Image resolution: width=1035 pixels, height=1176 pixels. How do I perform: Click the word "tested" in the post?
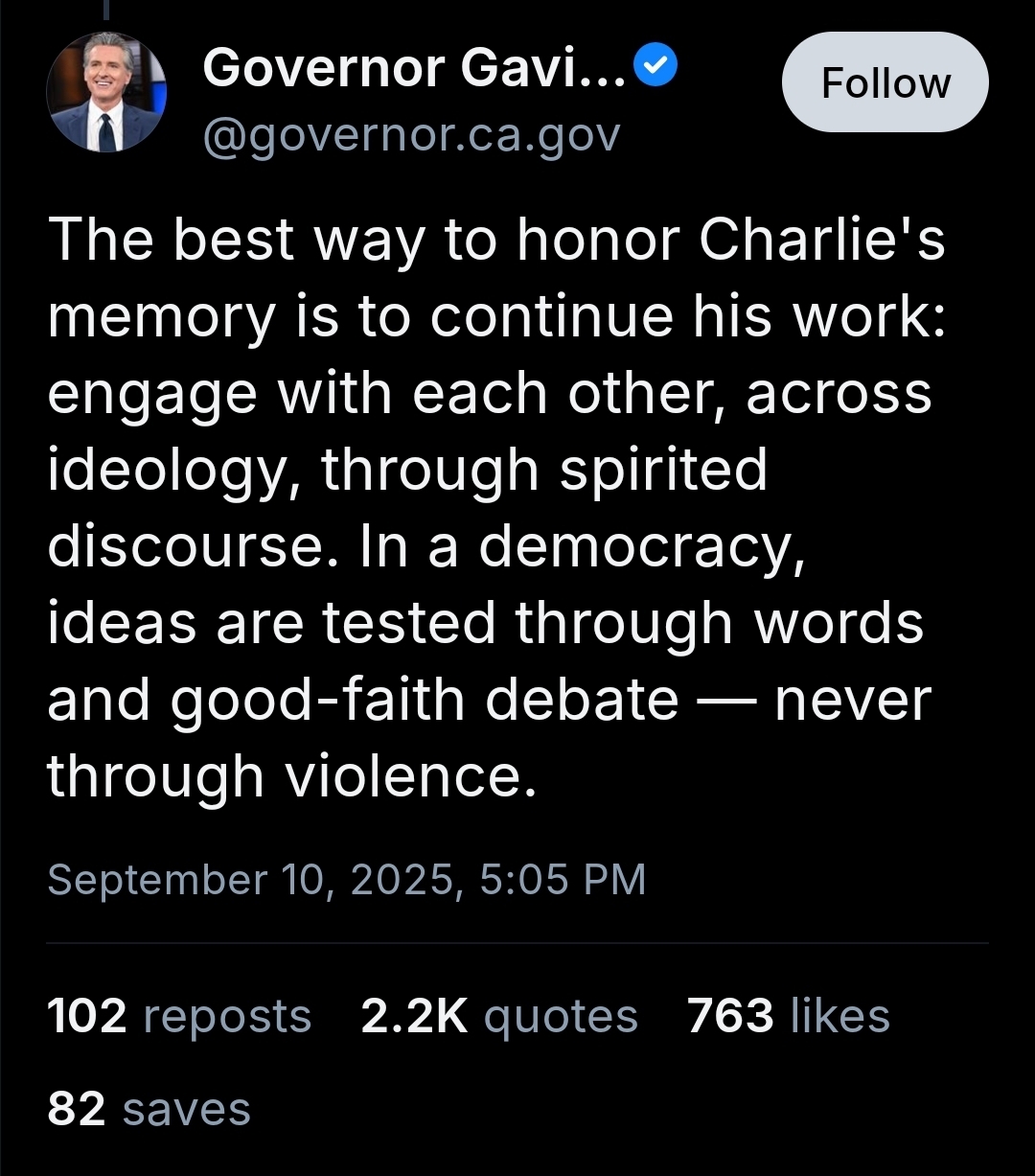[x=410, y=623]
